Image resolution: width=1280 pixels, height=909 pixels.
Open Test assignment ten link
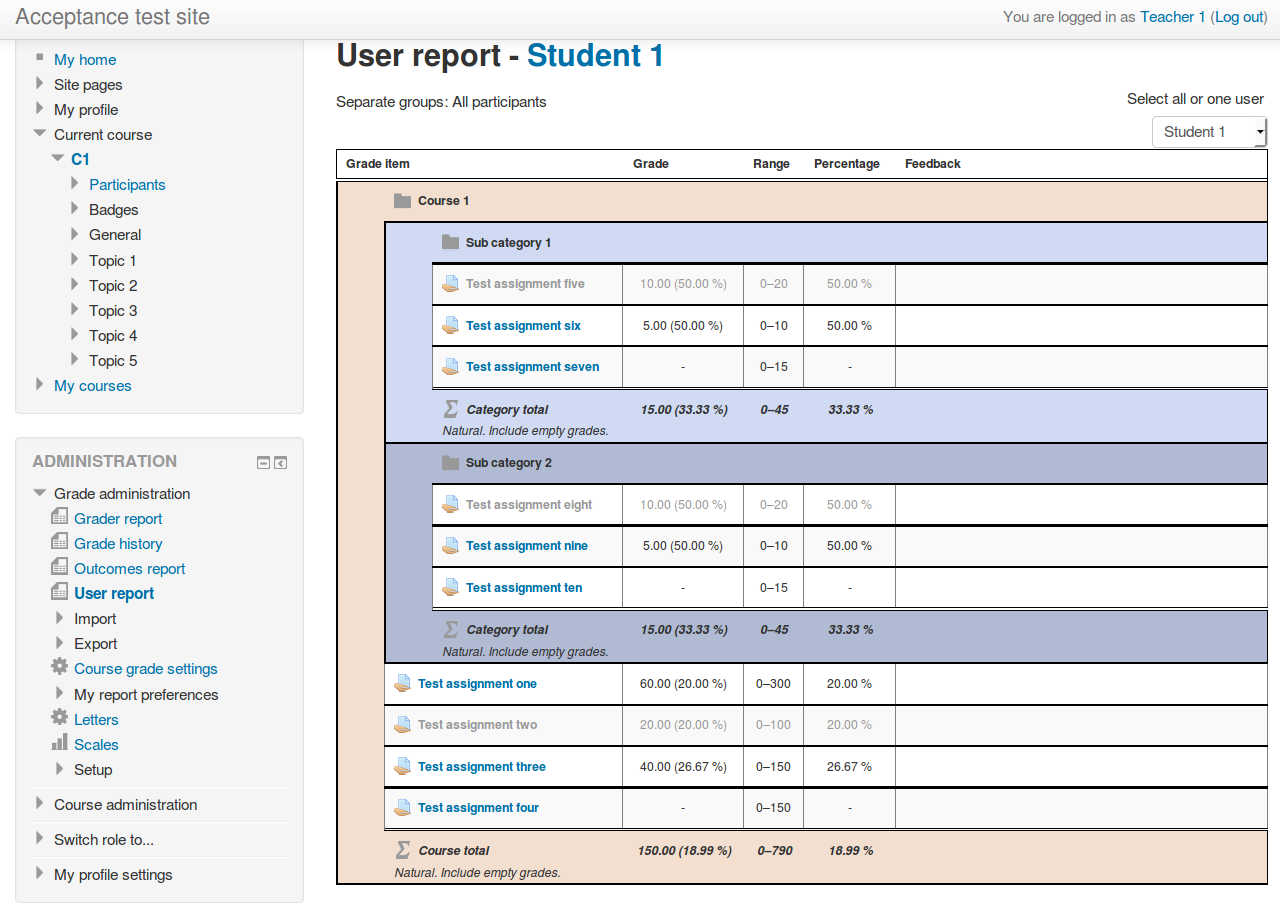pos(524,588)
